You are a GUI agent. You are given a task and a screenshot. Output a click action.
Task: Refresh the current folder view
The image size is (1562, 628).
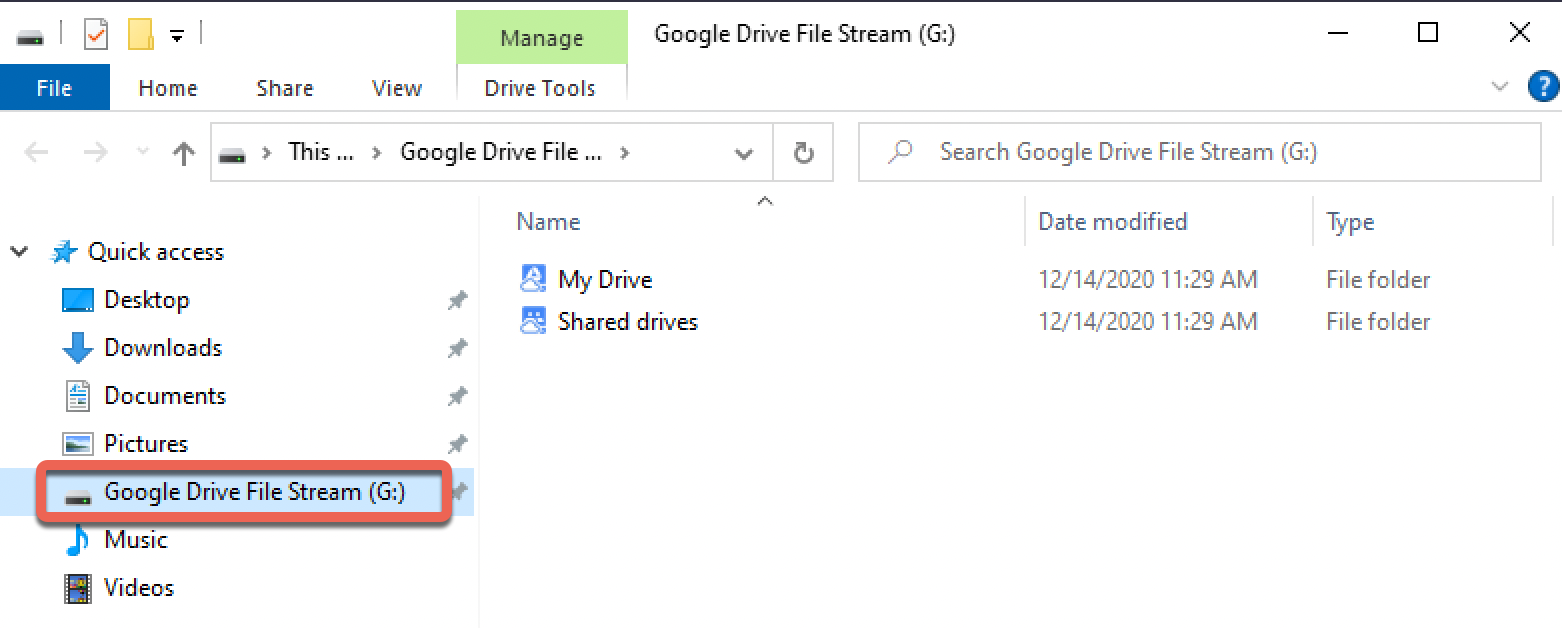pyautogui.click(x=803, y=153)
